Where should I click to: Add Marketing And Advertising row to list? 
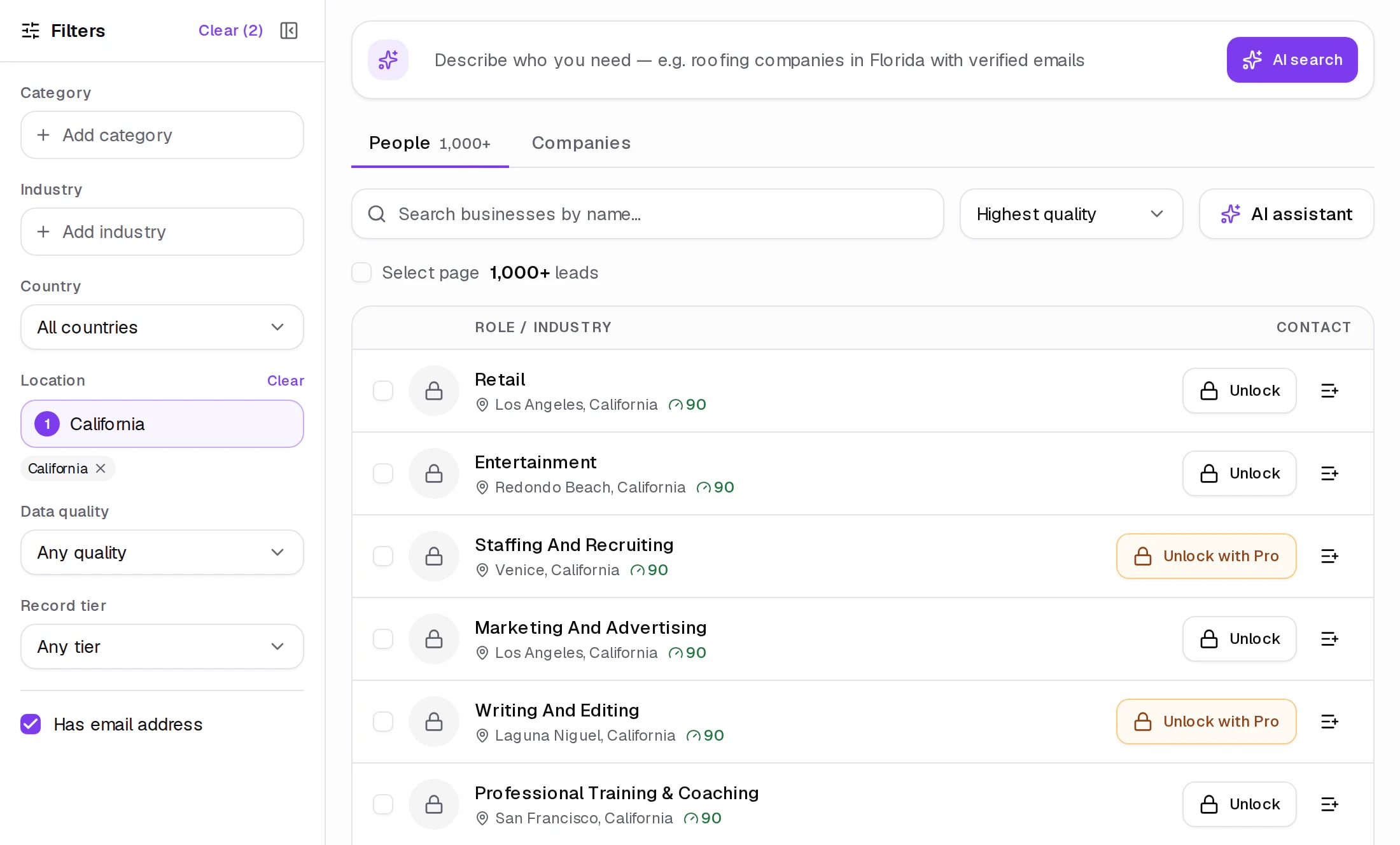(x=1329, y=639)
